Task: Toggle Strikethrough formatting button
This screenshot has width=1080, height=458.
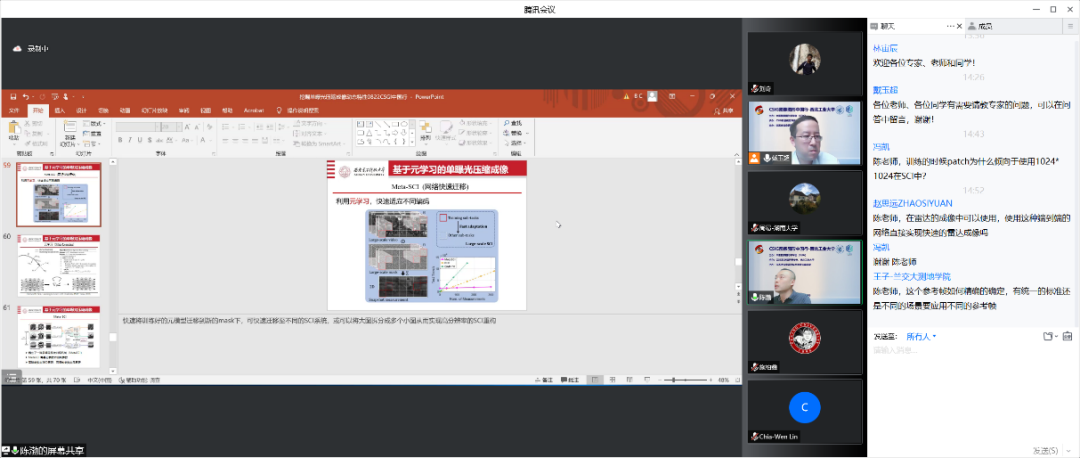Action: click(x=158, y=140)
